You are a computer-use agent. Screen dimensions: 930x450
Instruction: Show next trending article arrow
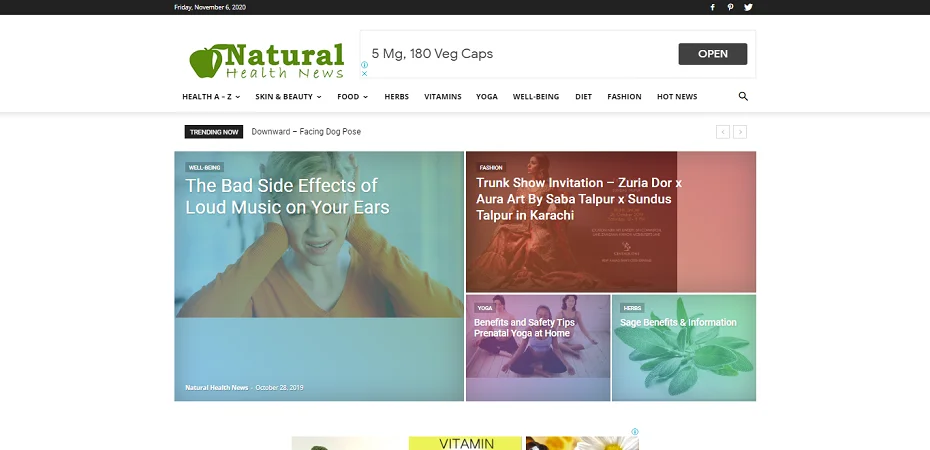point(740,132)
